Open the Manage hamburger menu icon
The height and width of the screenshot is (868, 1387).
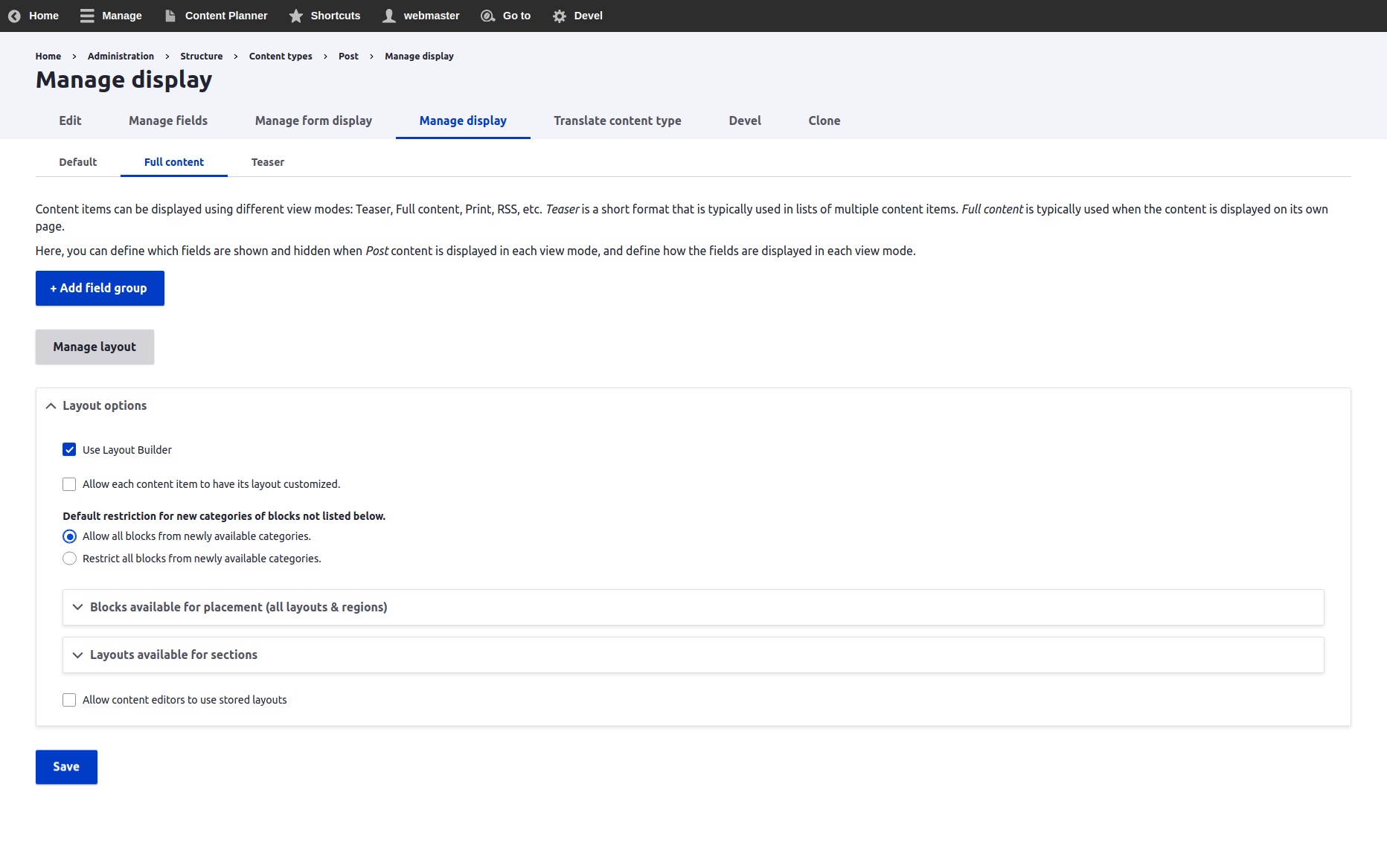(x=87, y=16)
